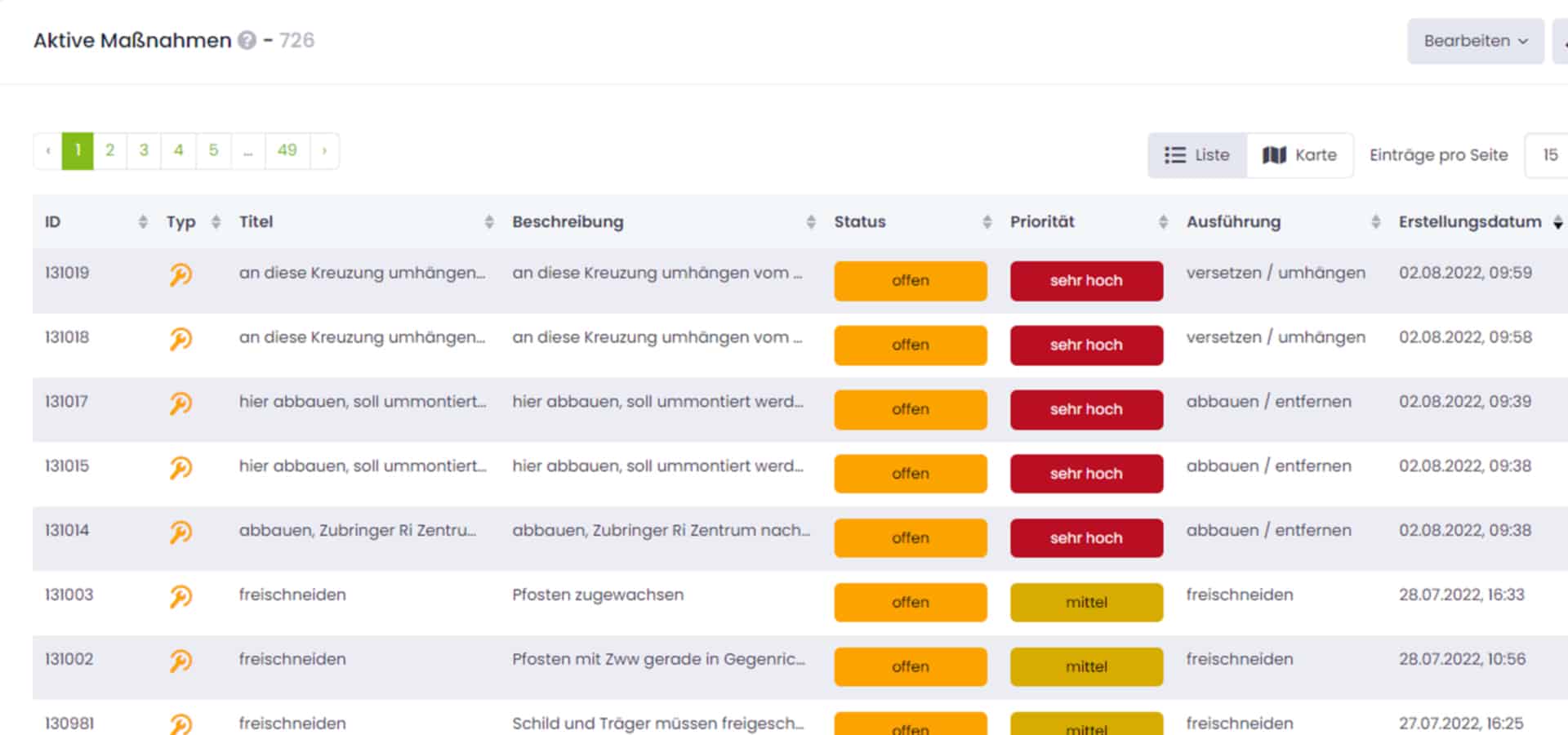The width and height of the screenshot is (1568, 735).
Task: Open row 131014 abbauen Zubringer entry
Action: point(357,531)
